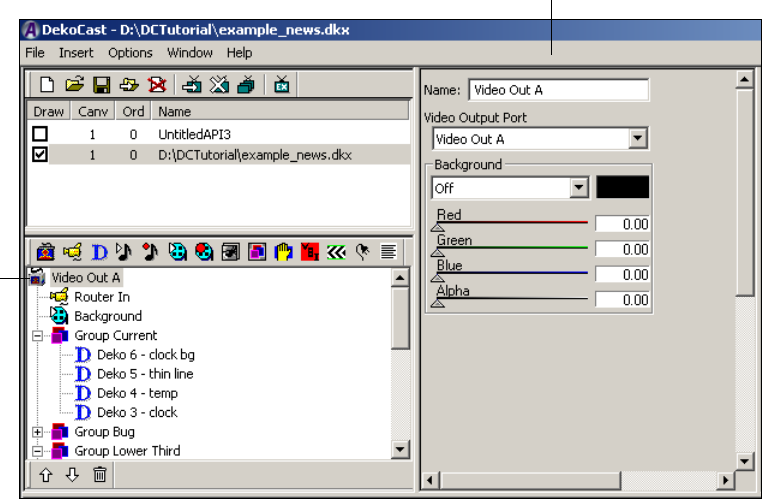Click the yellow hand icon
This screenshot has height=499, width=762.
pos(283,252)
